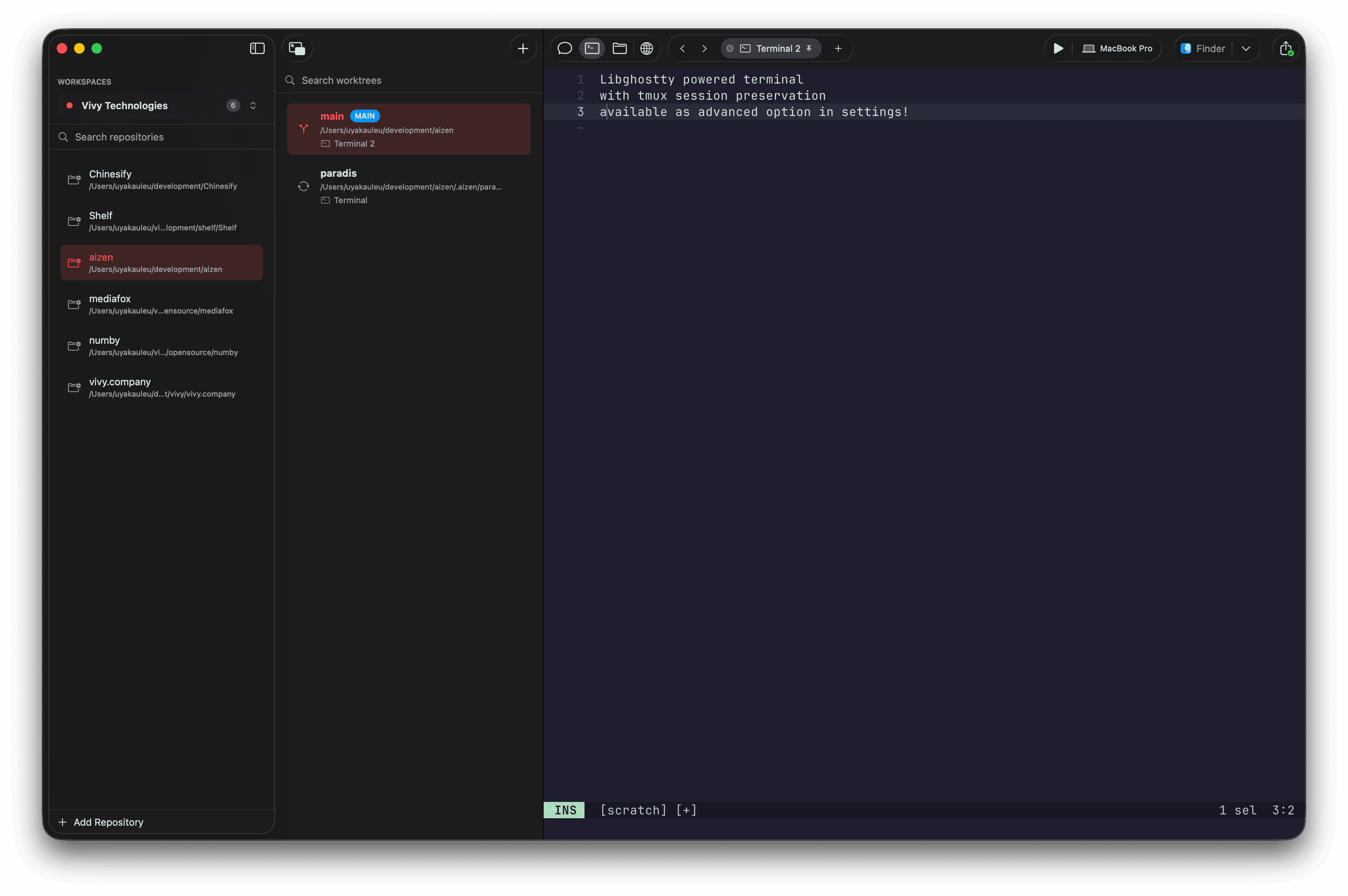Screen dimensions: 1348x896
Task: Click Add Repository at bottom of sidebar
Action: pos(108,822)
